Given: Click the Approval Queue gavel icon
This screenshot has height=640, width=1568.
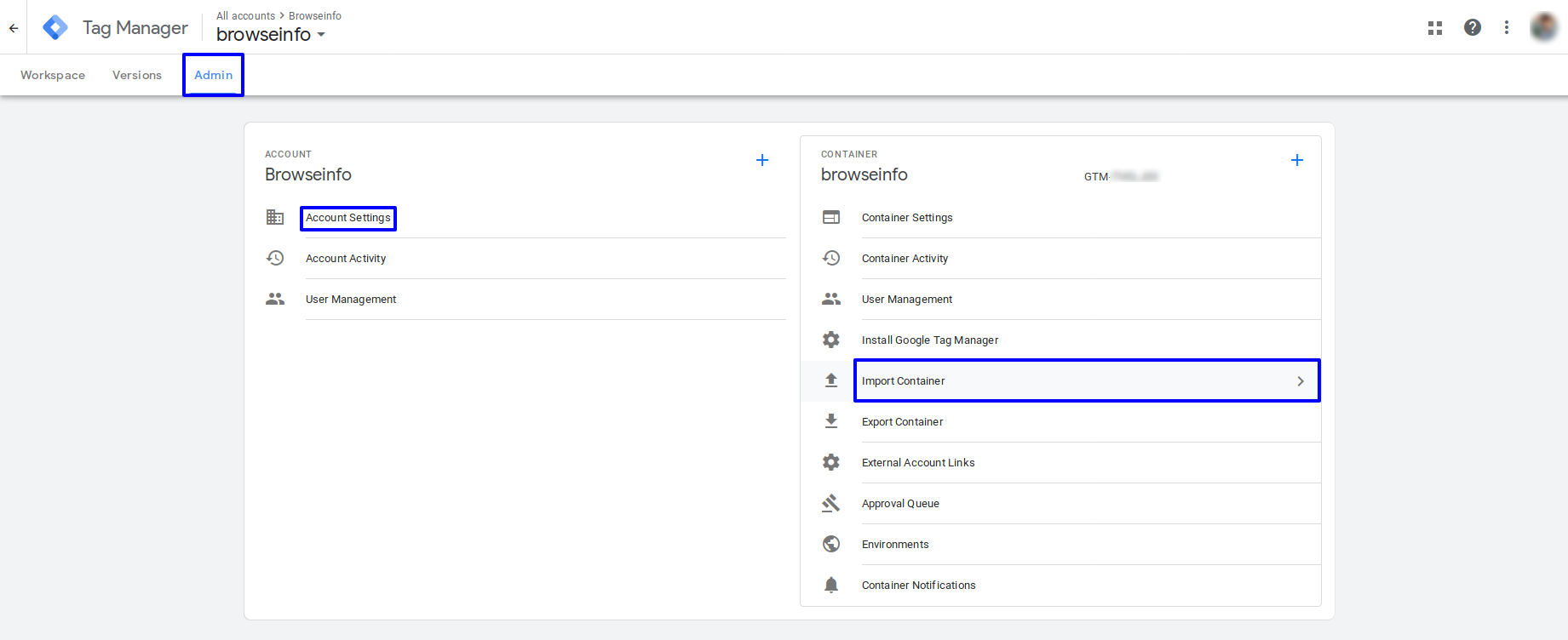Looking at the screenshot, I should pos(831,503).
